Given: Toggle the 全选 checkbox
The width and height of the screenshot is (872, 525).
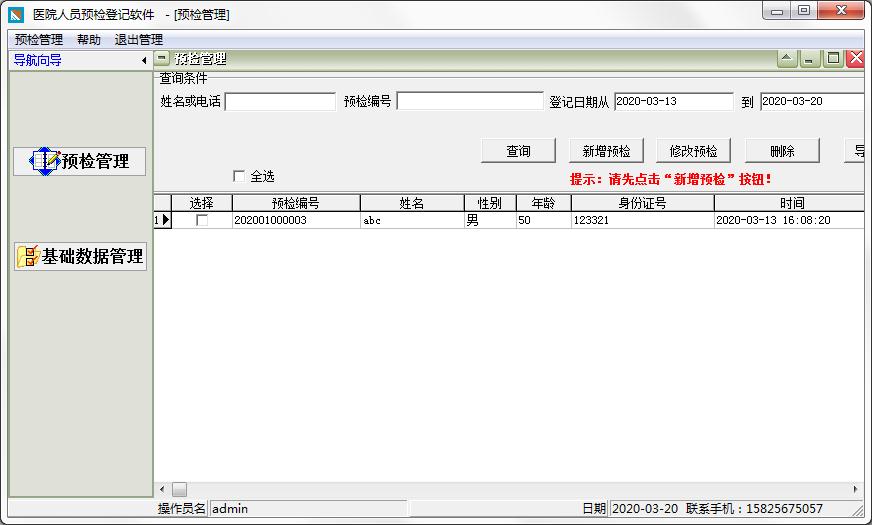Looking at the screenshot, I should [239, 176].
